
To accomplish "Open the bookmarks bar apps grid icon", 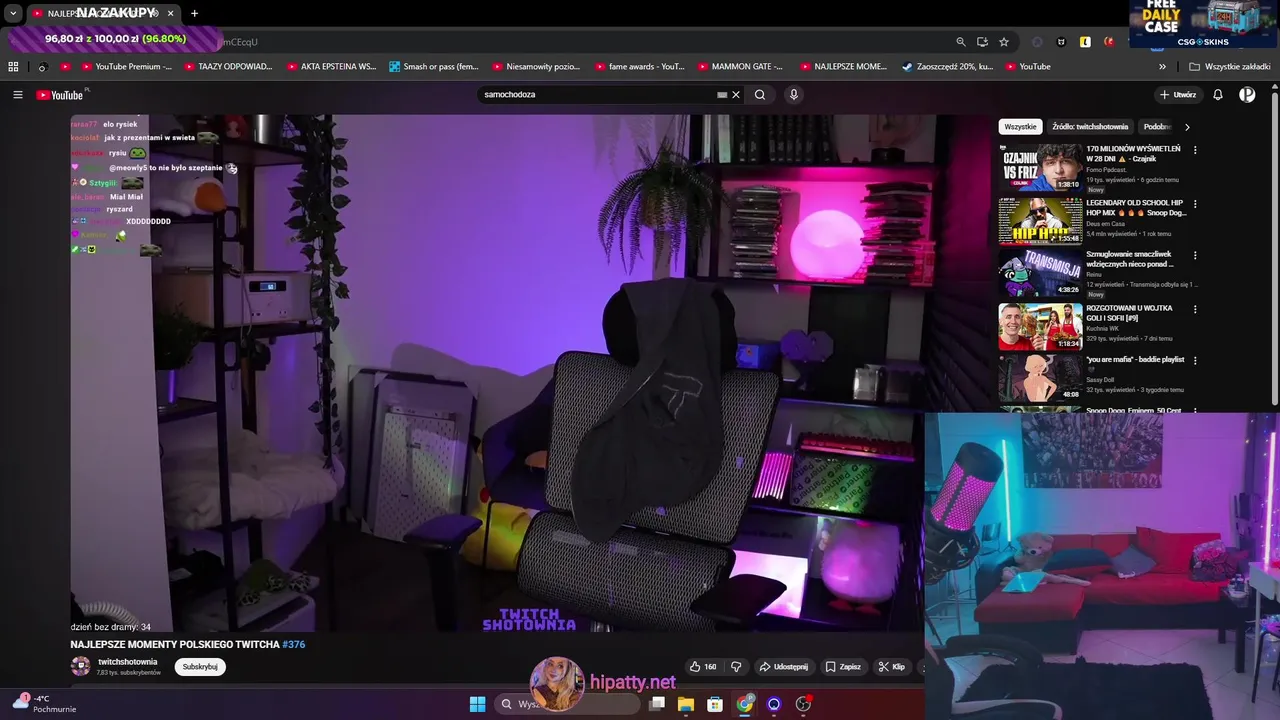I will click(x=13, y=67).
